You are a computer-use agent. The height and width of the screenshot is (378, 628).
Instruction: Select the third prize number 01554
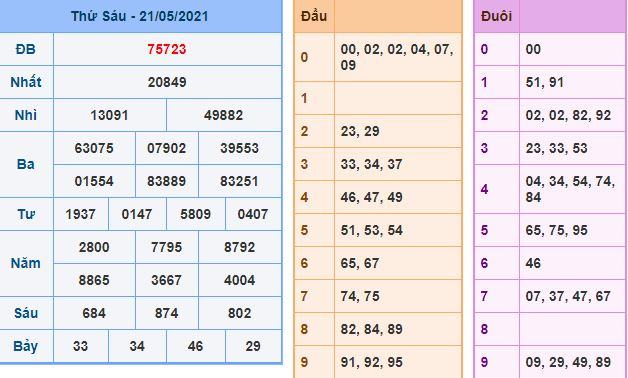pos(94,181)
